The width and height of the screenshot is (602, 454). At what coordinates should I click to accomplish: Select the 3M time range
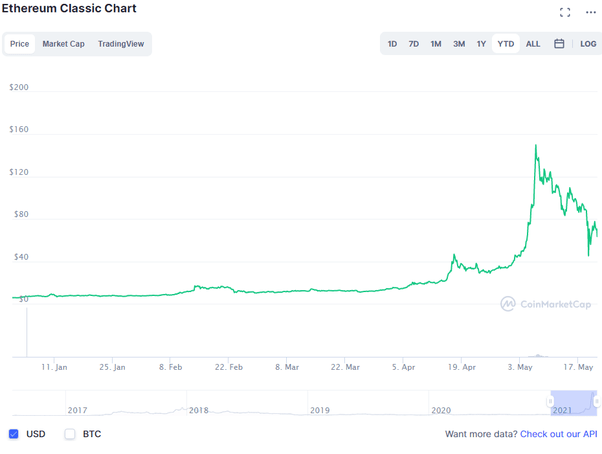click(x=459, y=44)
